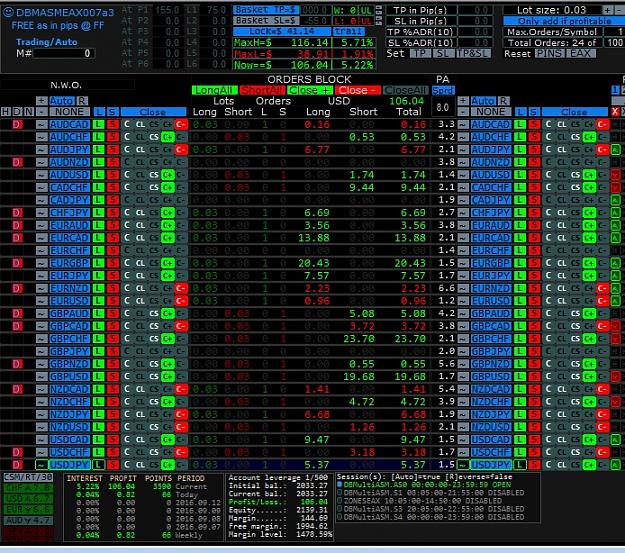Screen dimensions: 625x553
Task: Click the stepper arrows beside Basket TP W: 0 UL
Action: tap(379, 10)
